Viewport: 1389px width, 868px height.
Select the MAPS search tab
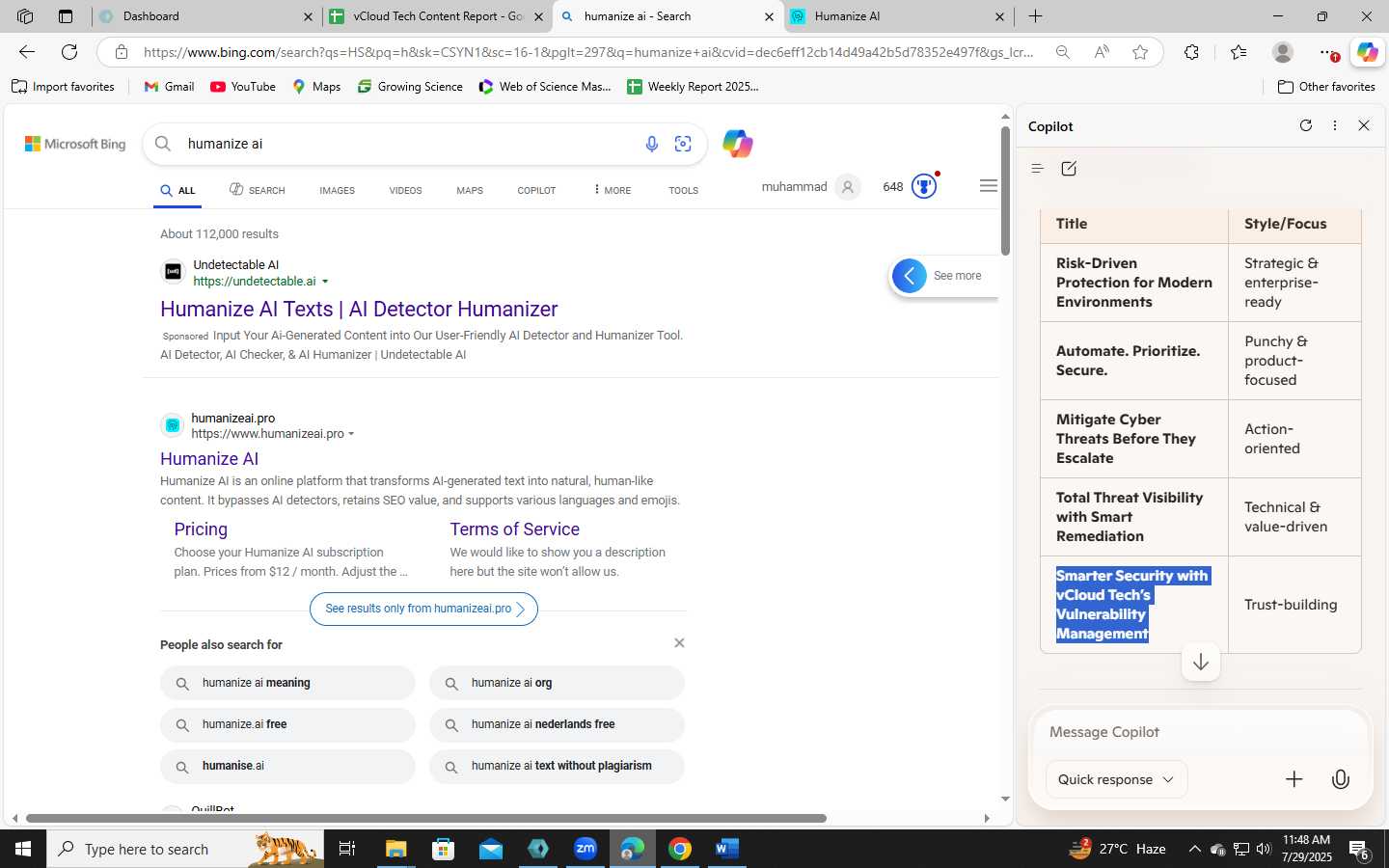click(x=470, y=191)
